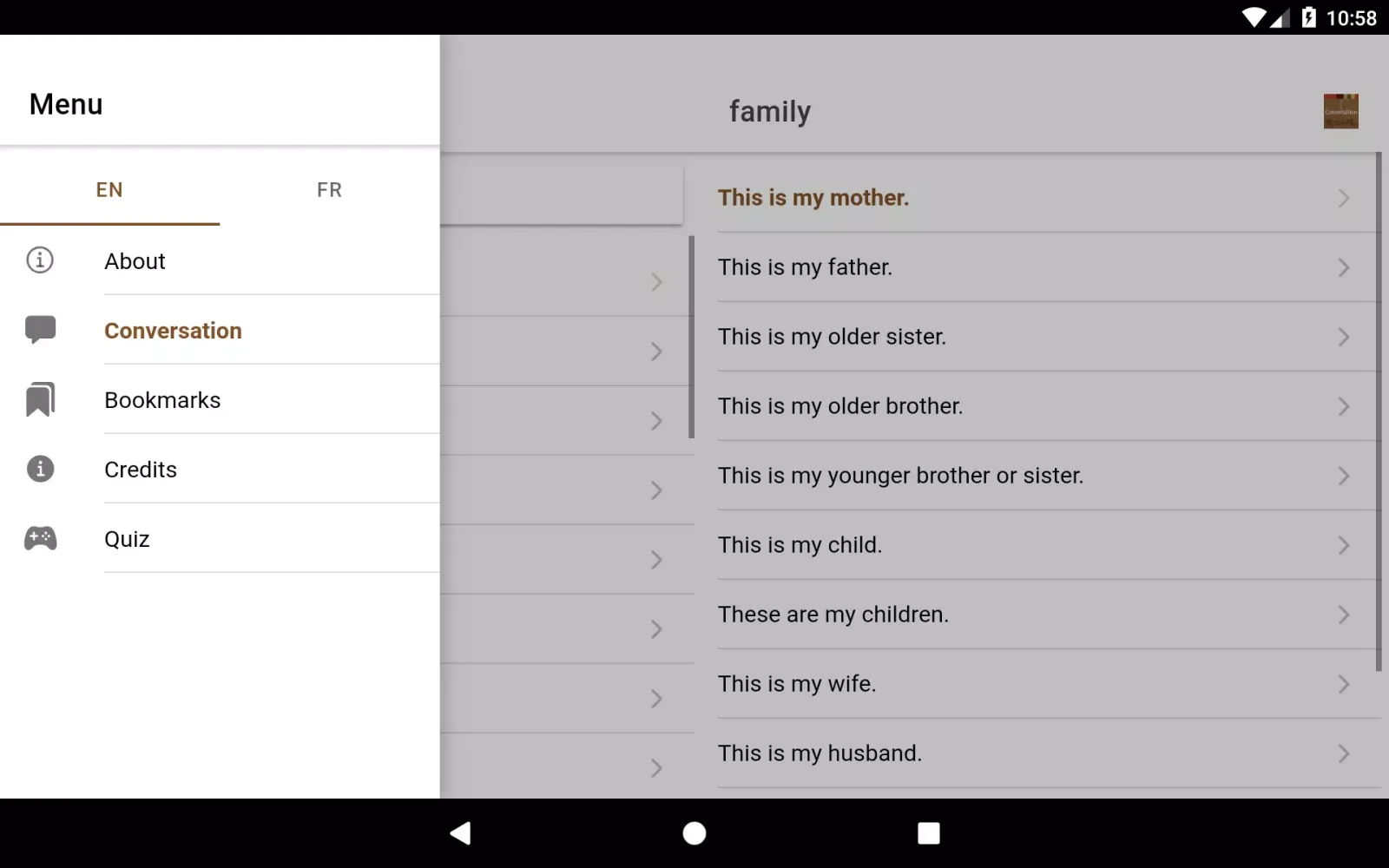Start the Quiz using the gamepad icon

point(39,538)
